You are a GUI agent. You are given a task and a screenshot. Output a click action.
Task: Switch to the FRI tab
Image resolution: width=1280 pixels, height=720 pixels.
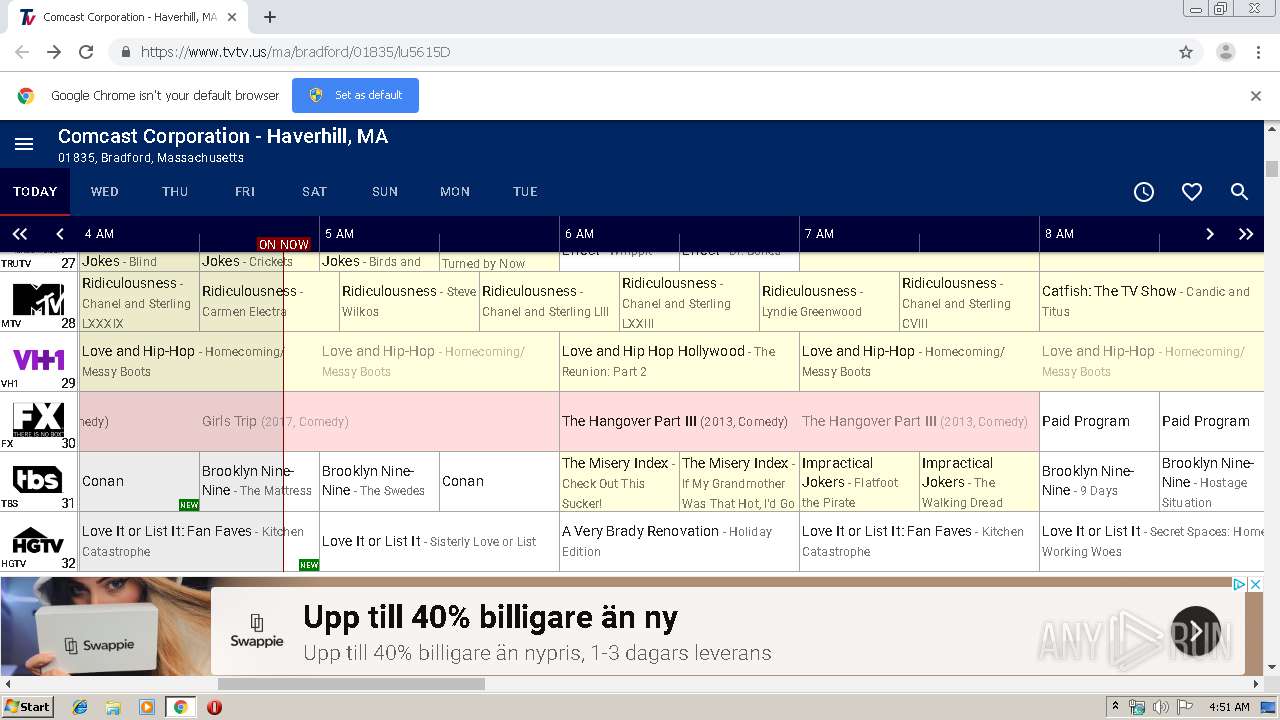point(245,192)
